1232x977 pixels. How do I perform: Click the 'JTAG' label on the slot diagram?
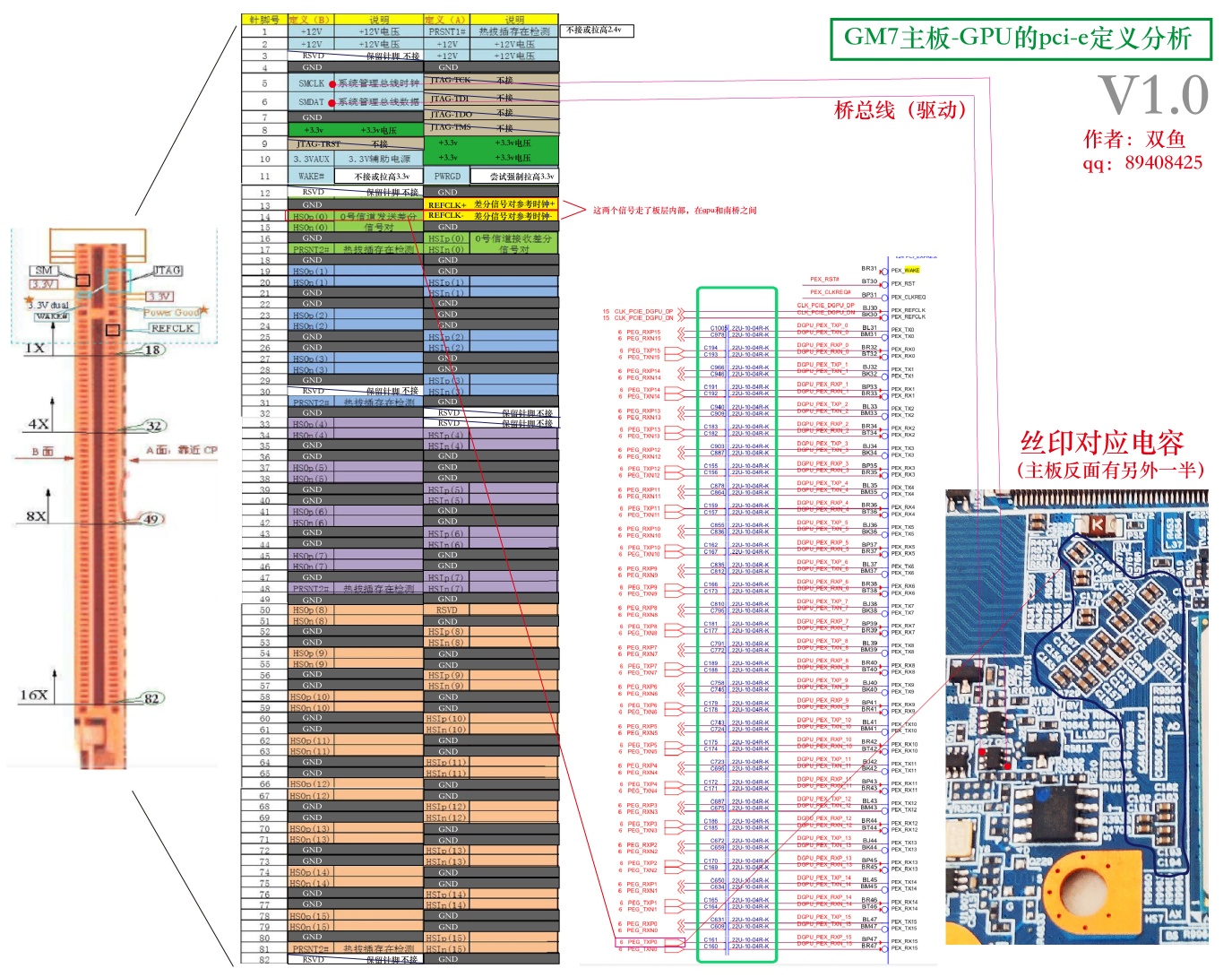167,270
